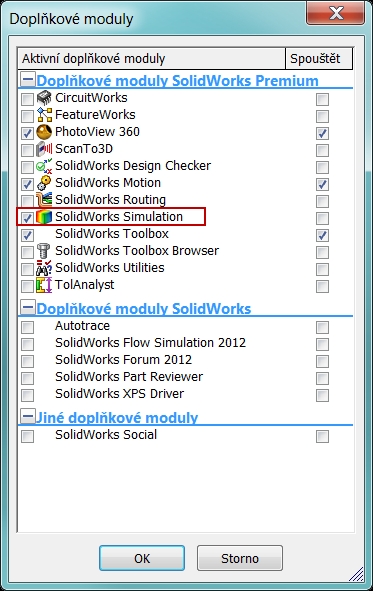Image resolution: width=373 pixels, height=591 pixels.
Task: Enable TolAnalyst active checkbox
Action: click(x=27, y=286)
